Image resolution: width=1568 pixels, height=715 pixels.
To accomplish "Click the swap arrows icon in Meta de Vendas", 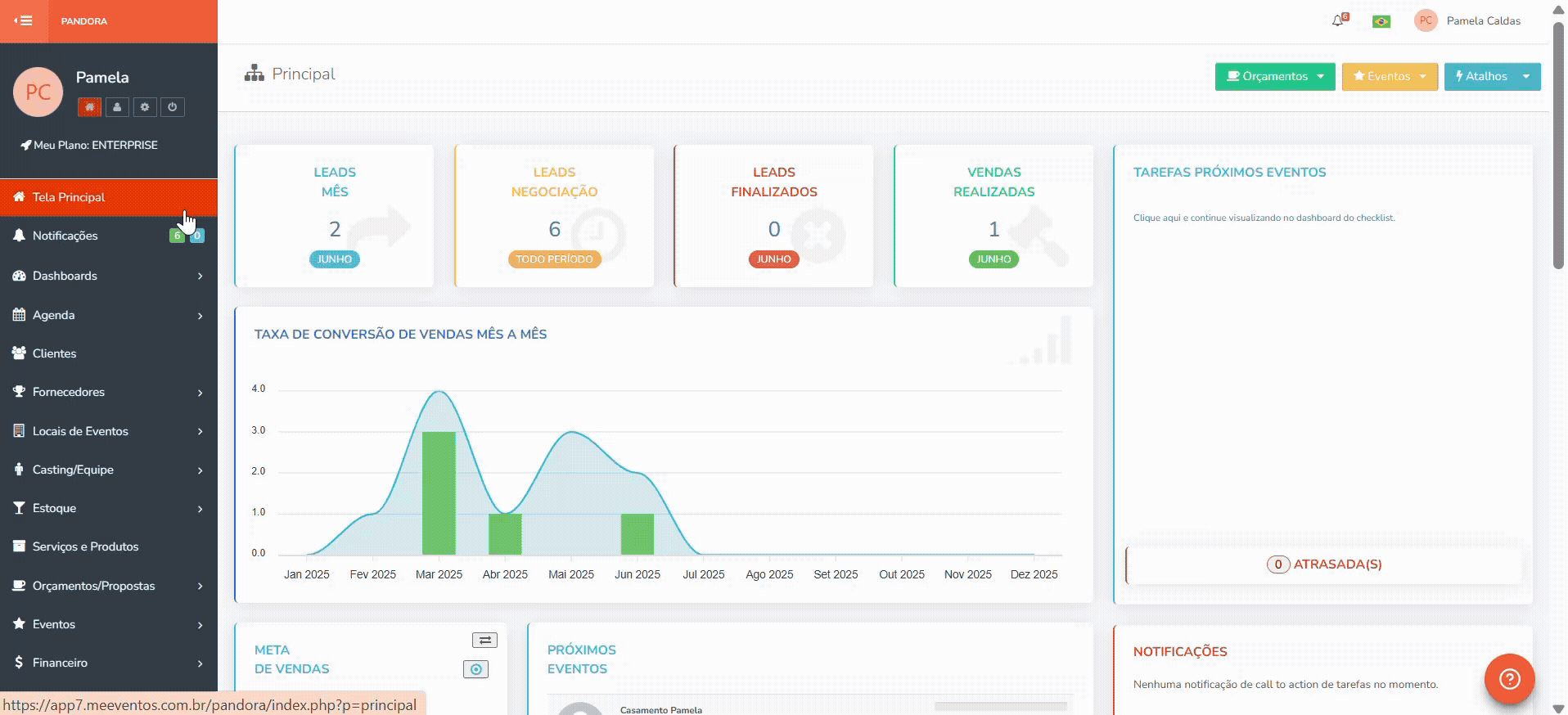I will (x=484, y=641).
